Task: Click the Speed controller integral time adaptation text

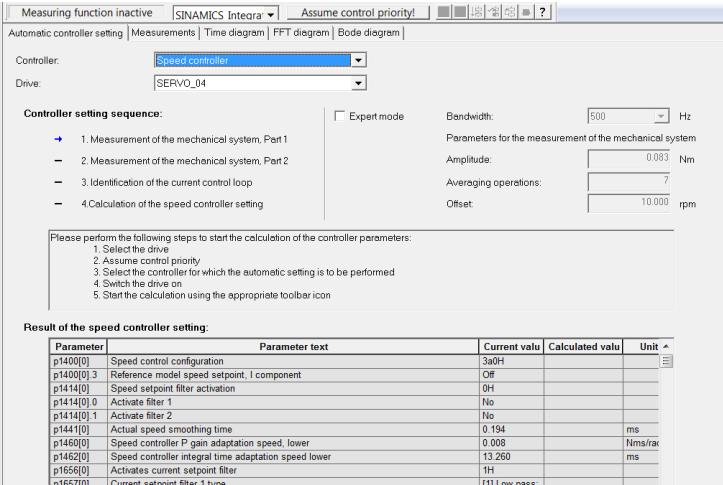Action: pyautogui.click(x=220, y=457)
